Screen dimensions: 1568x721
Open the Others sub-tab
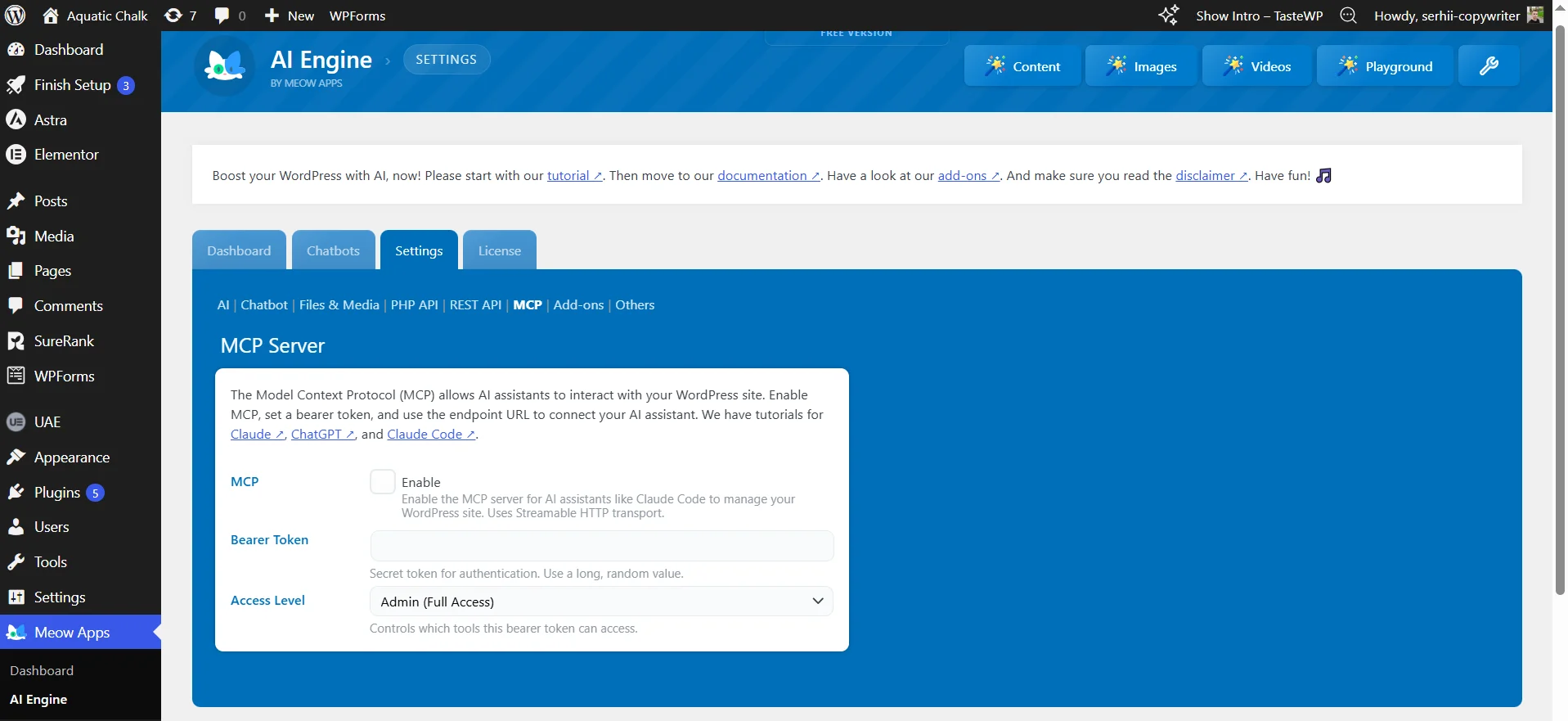coord(635,305)
